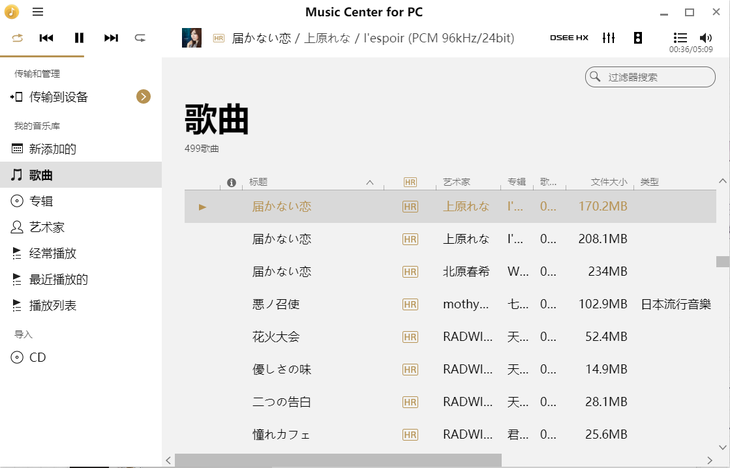Select the song 優しさの味
The height and width of the screenshot is (468, 730).
pos(450,369)
